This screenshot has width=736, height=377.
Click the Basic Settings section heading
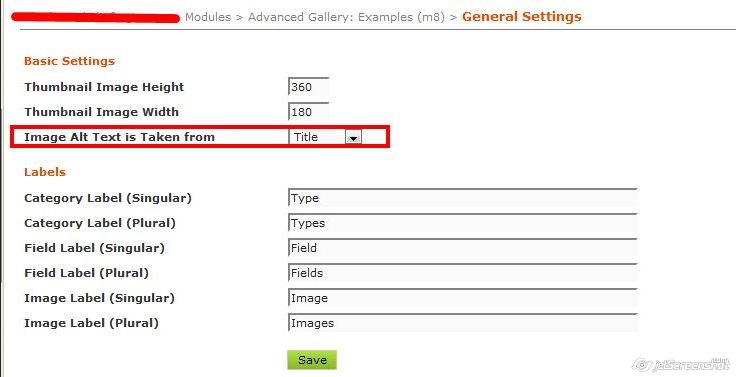tap(69, 61)
